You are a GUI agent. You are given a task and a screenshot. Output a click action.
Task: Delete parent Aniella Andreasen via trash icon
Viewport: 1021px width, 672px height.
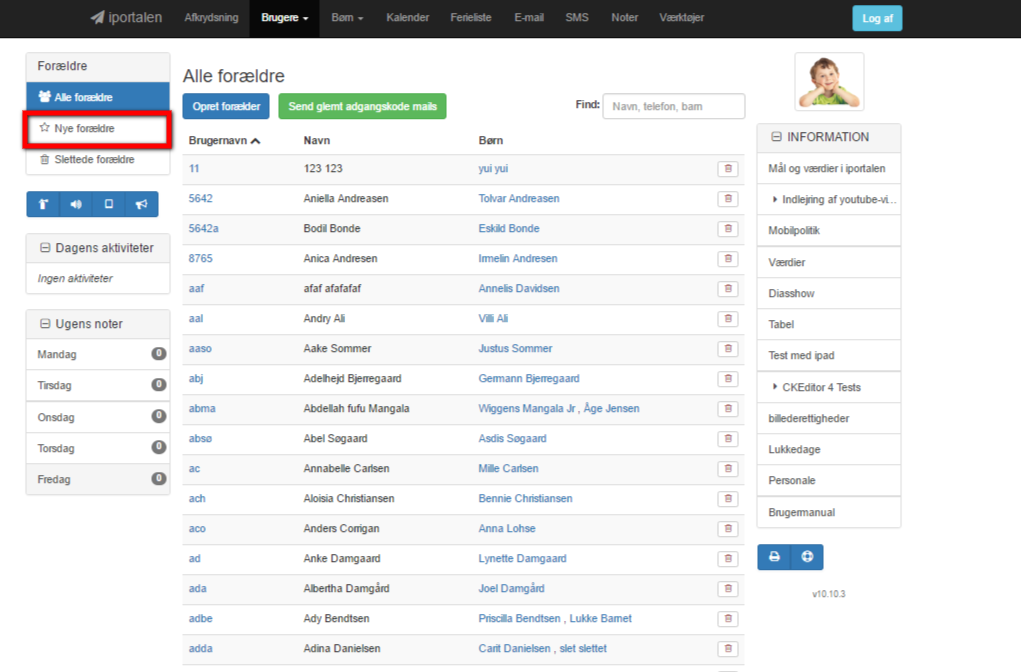coord(728,199)
